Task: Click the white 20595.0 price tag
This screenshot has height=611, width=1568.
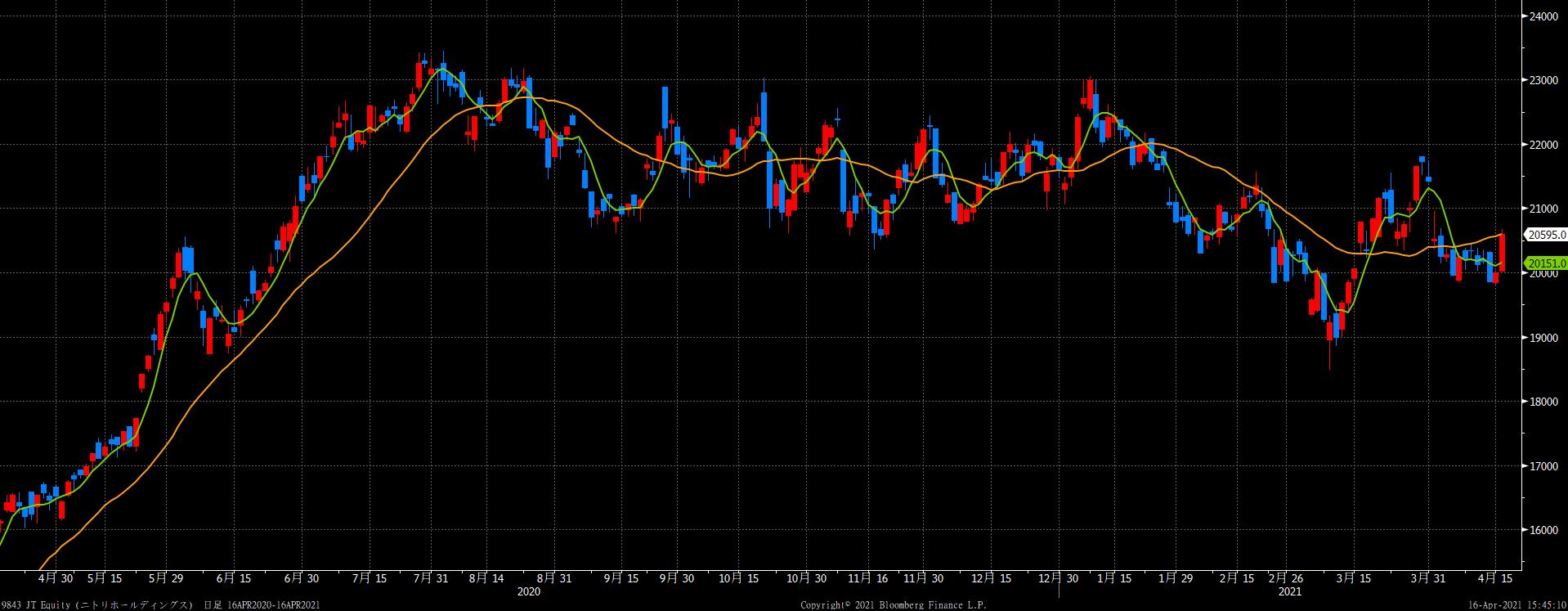Action: click(1545, 235)
